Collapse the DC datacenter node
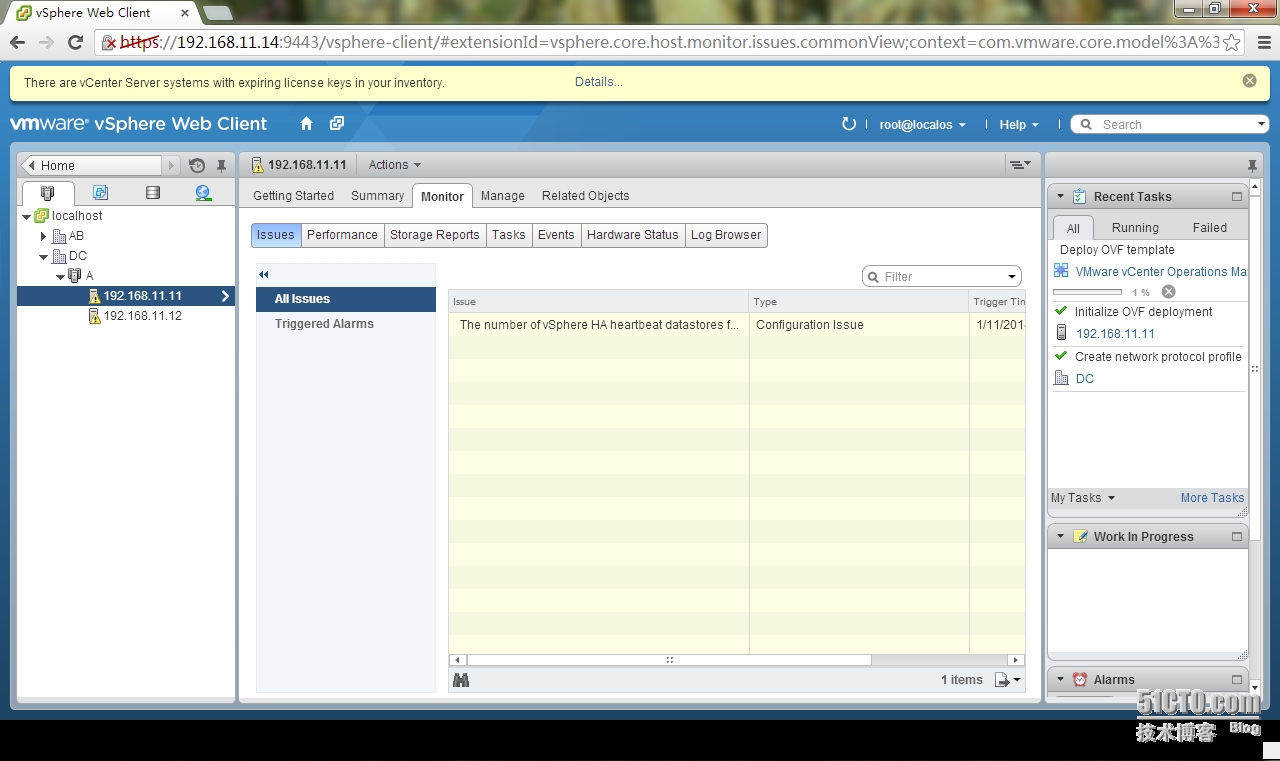Screen dimensions: 1280x761 (43, 257)
